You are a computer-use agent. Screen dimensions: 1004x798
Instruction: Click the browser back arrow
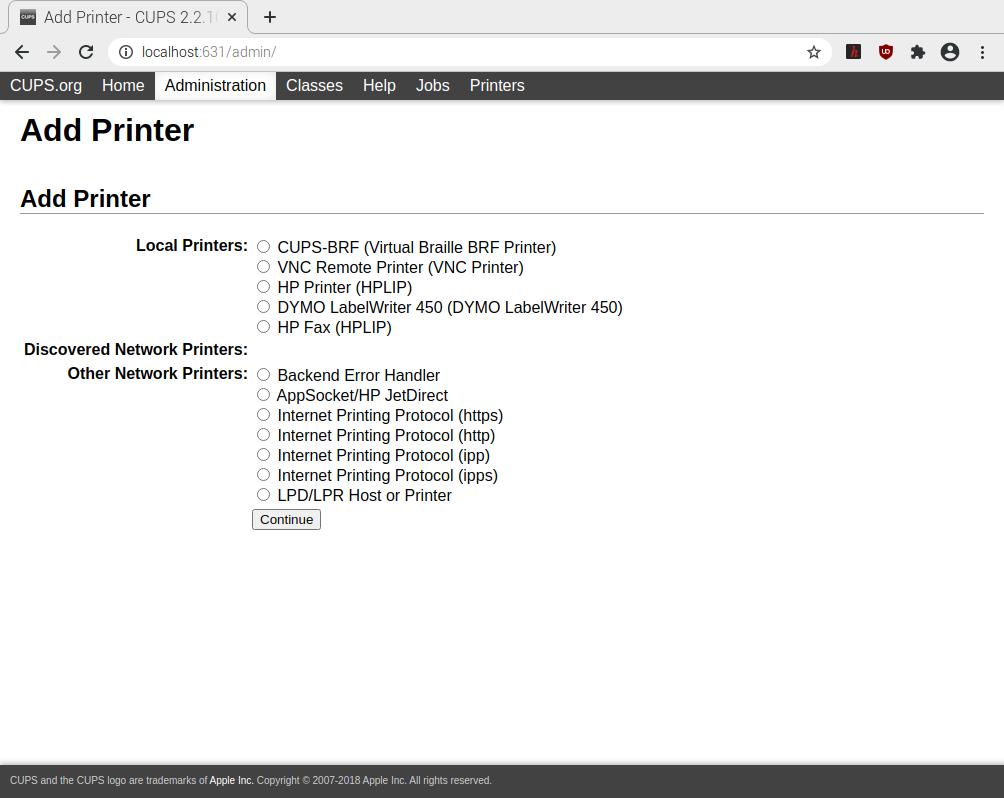coord(22,52)
